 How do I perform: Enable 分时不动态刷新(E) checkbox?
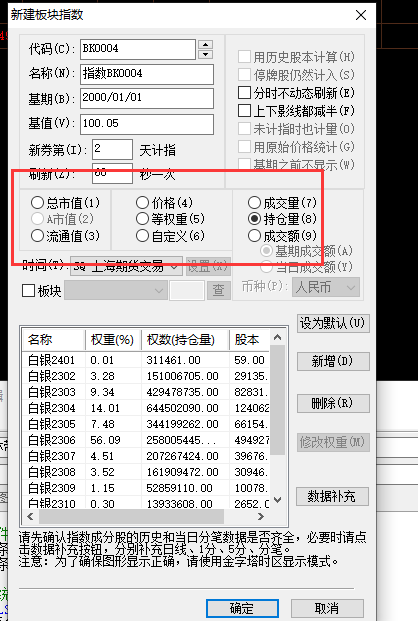point(244,93)
